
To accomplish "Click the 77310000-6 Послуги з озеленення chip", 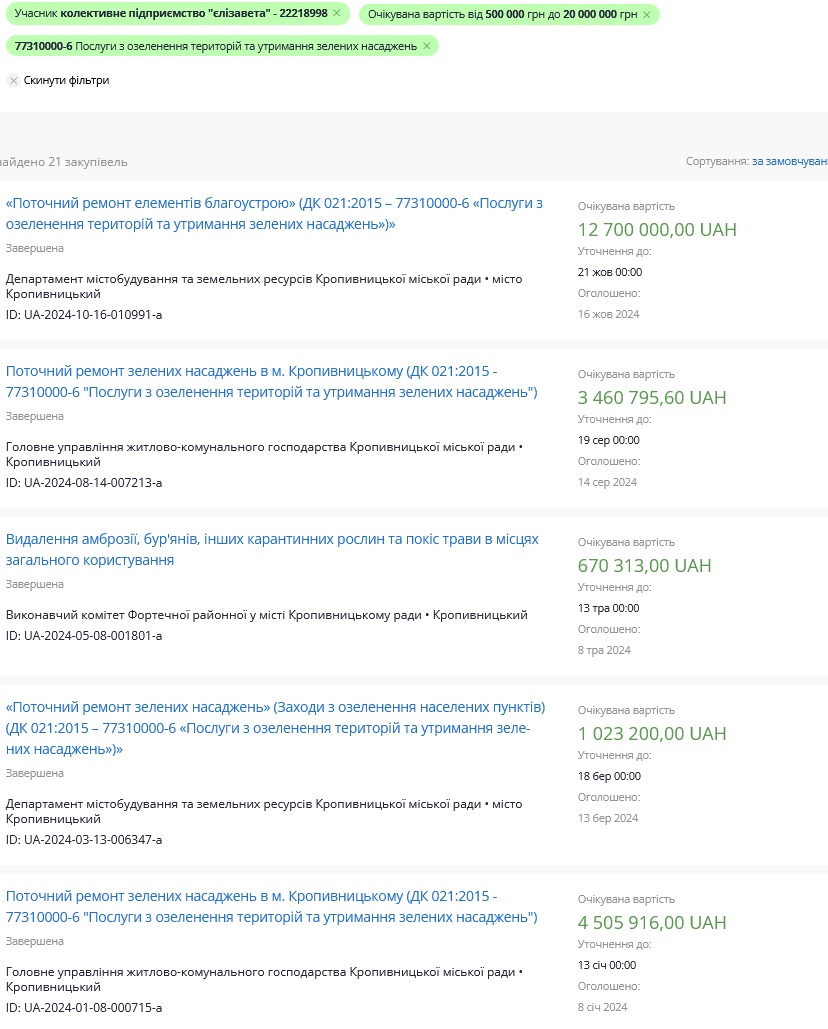I will 216,46.
